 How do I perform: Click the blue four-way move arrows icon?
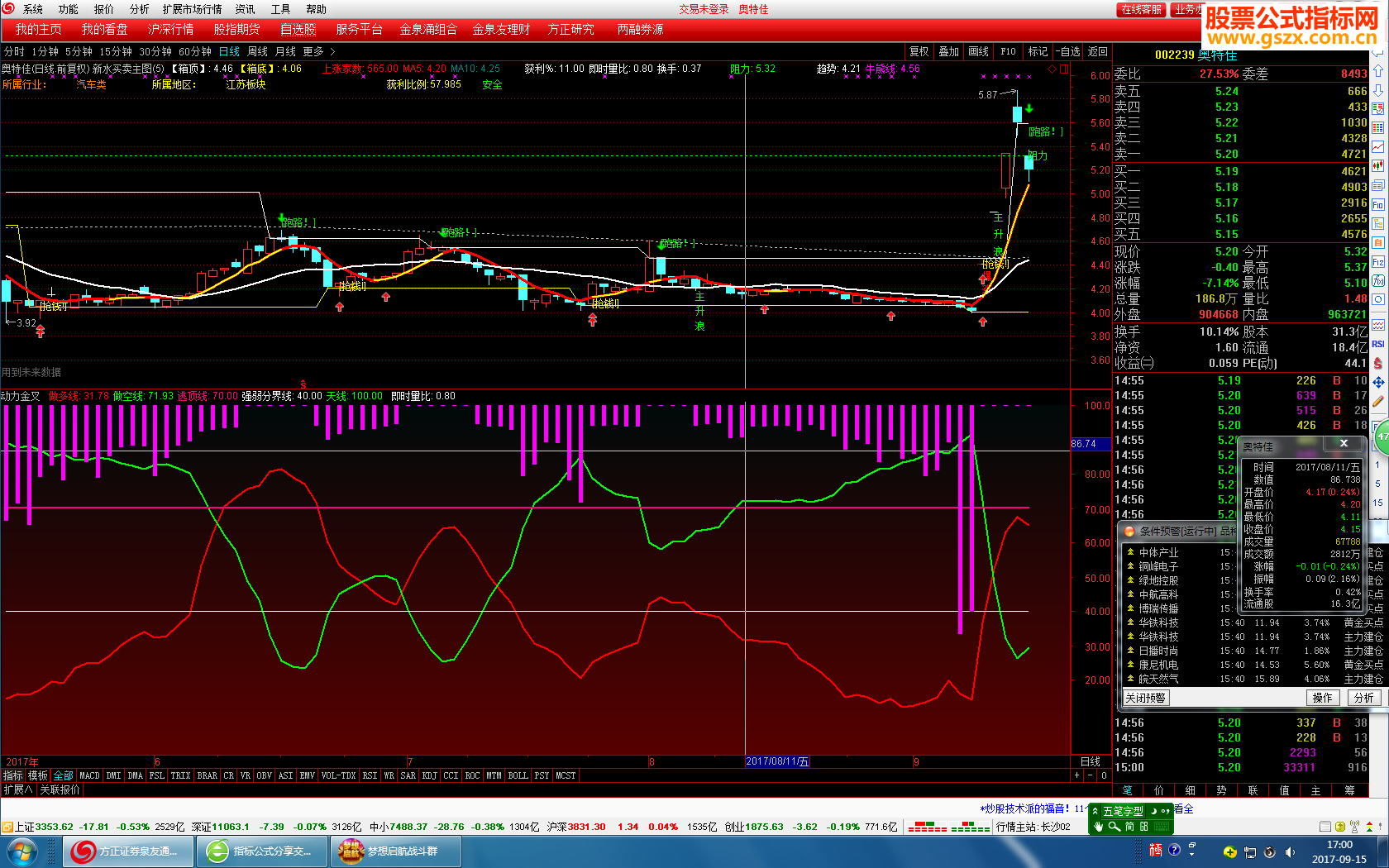click(1378, 382)
